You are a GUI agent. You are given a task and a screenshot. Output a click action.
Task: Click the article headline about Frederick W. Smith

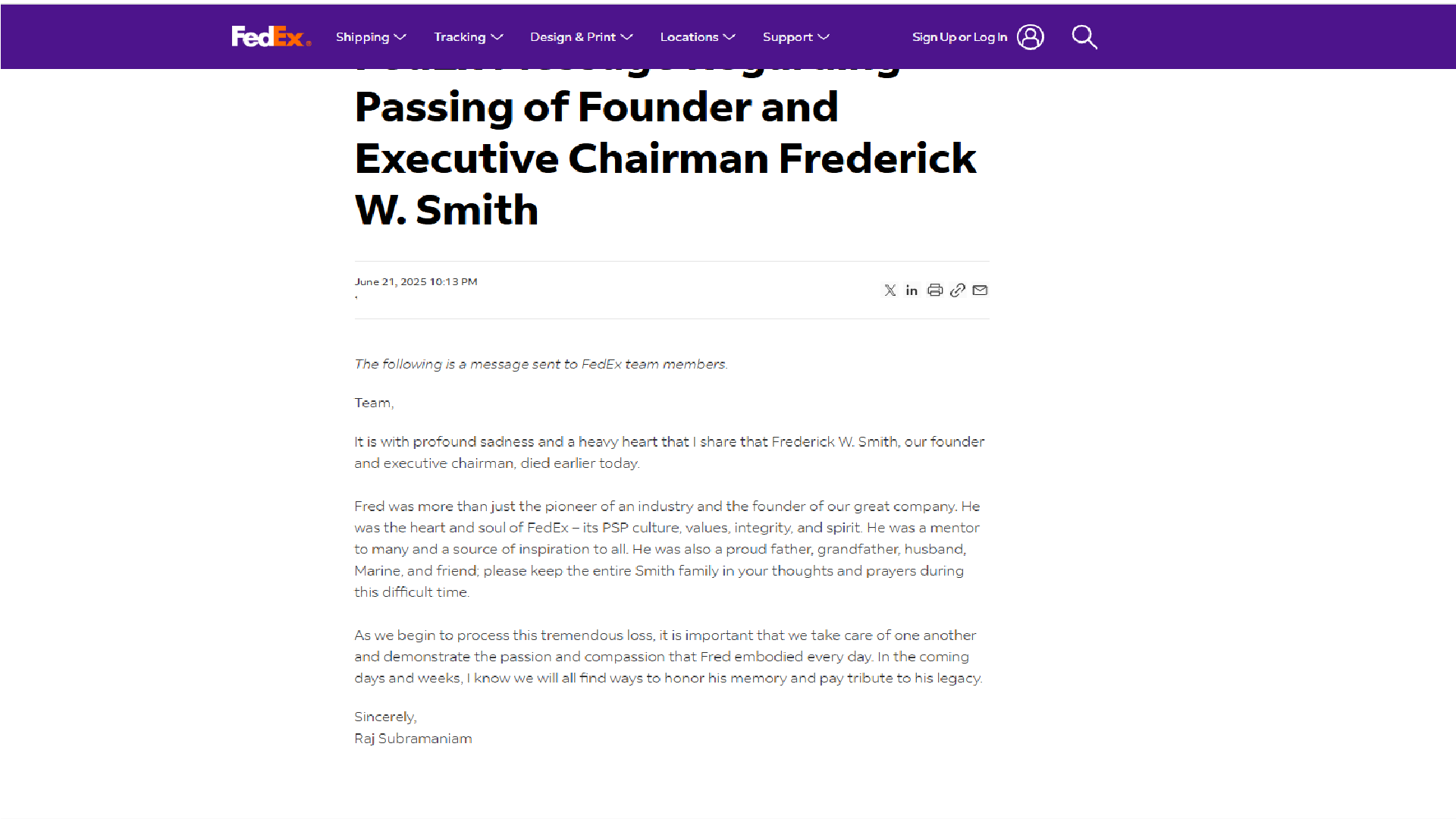point(665,158)
